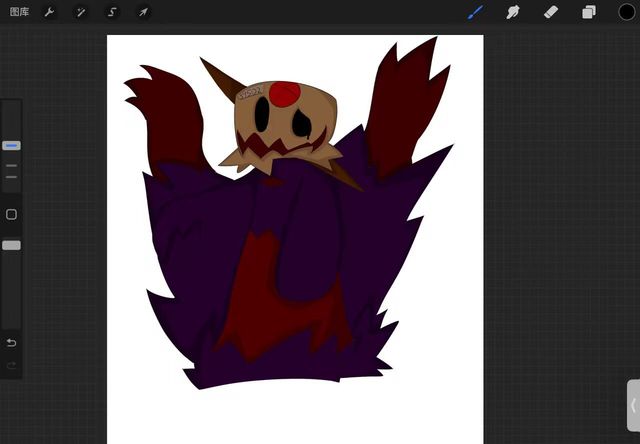Screen dimensions: 640x444
Task: Tap the brush size slider handle
Action: (x=11, y=145)
